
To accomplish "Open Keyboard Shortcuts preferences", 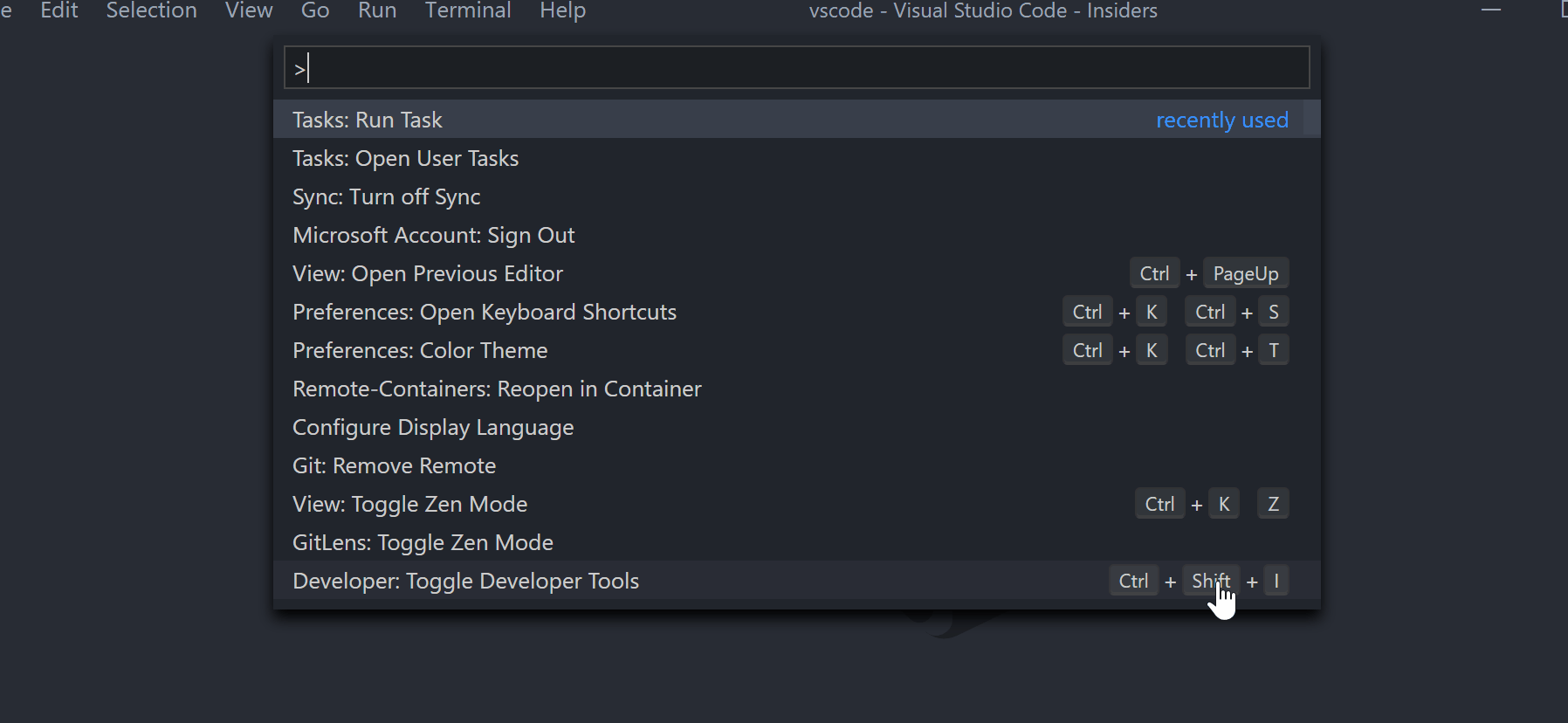I will tap(485, 312).
